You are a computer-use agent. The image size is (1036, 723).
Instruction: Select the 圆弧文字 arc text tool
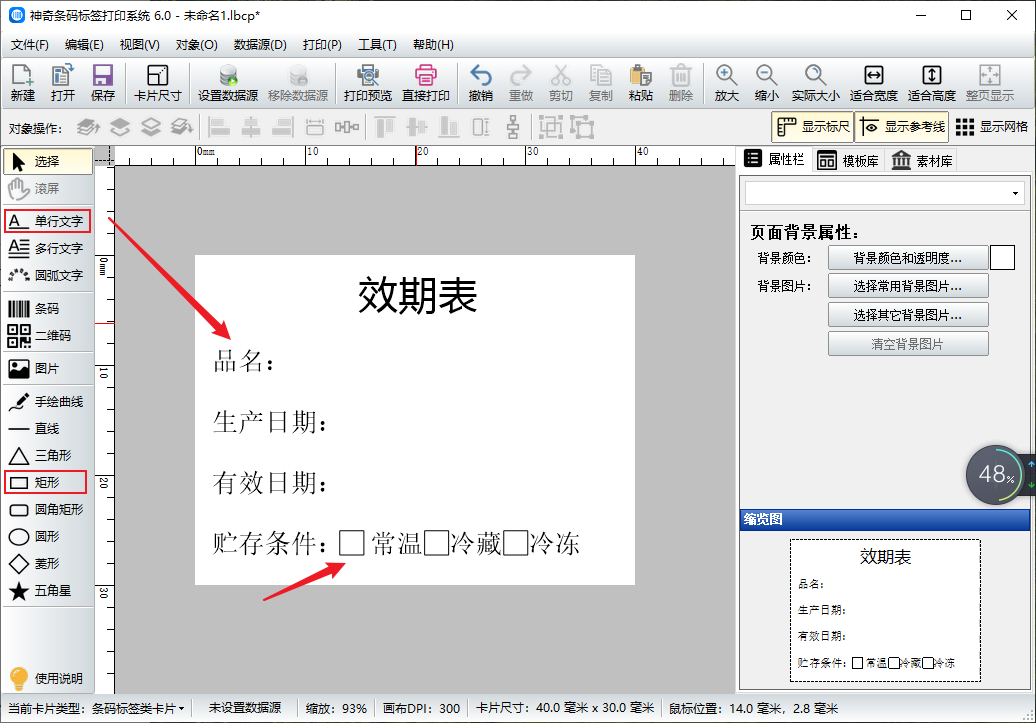tap(47, 275)
